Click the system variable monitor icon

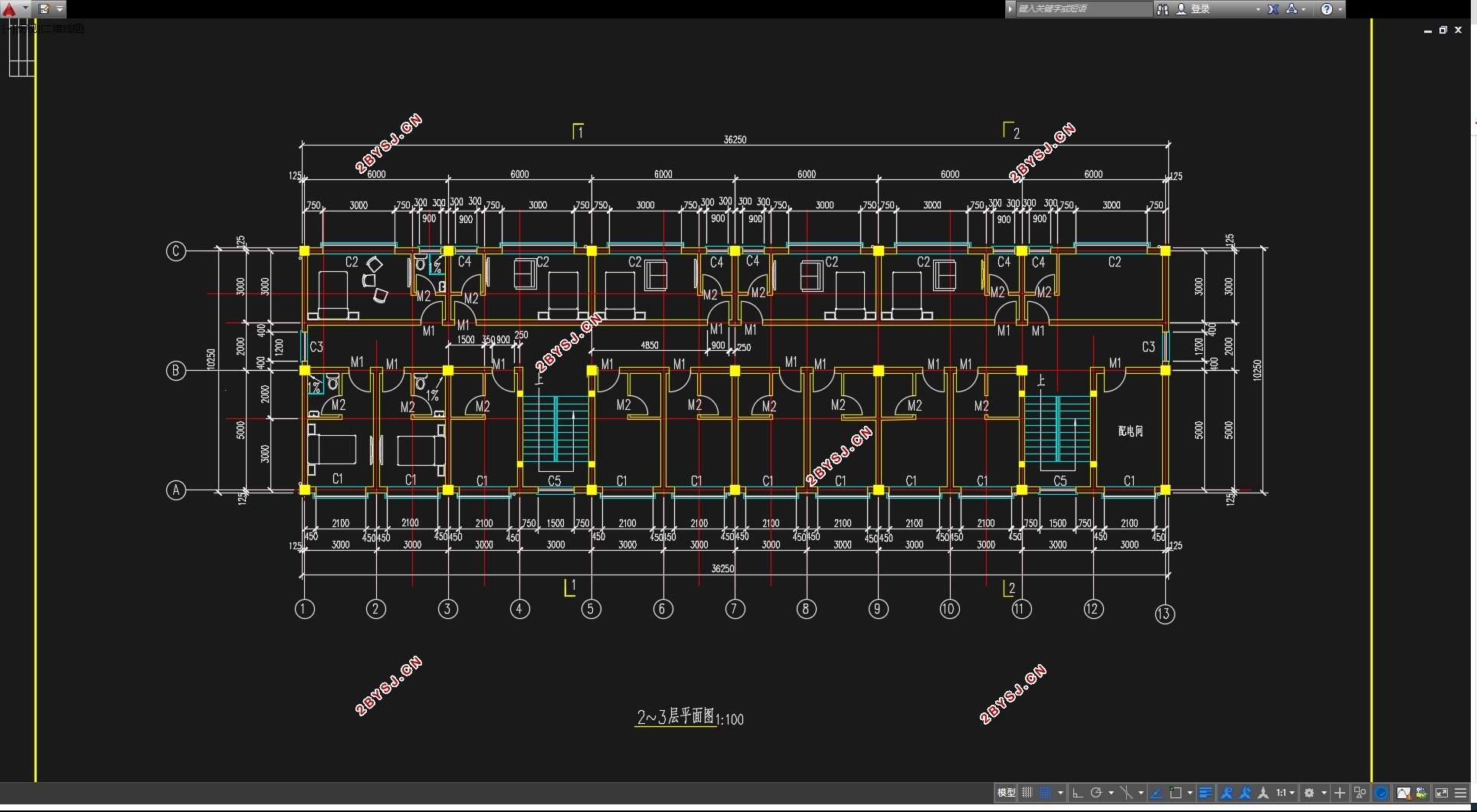pyautogui.click(x=1422, y=793)
